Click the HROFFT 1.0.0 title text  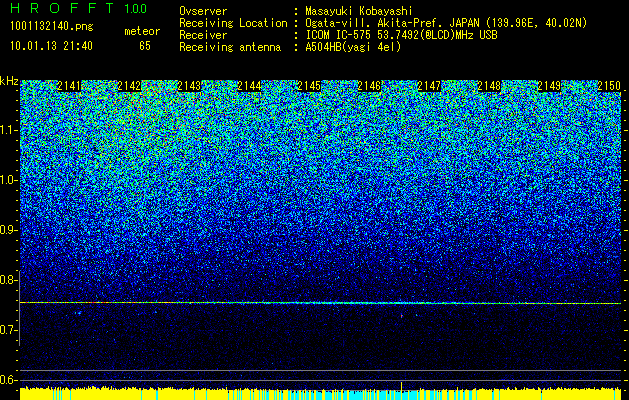(79, 8)
